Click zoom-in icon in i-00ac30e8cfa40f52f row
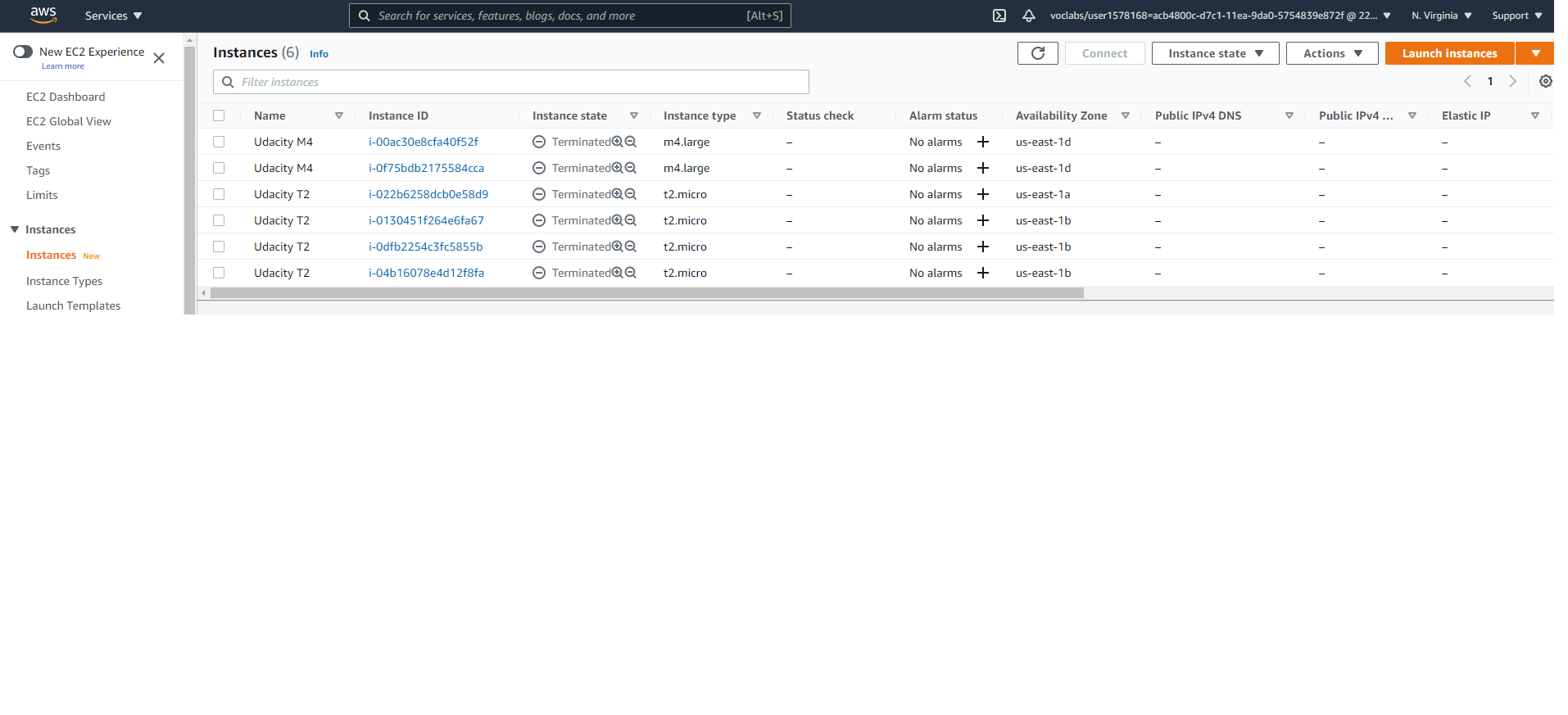 [618, 142]
